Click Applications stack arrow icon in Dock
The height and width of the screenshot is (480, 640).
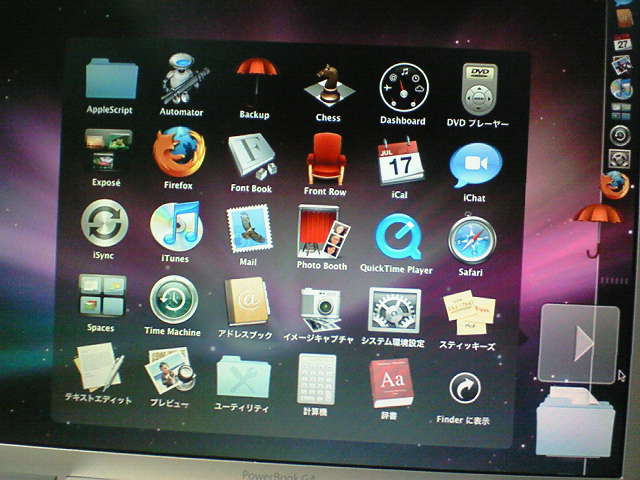click(x=578, y=344)
